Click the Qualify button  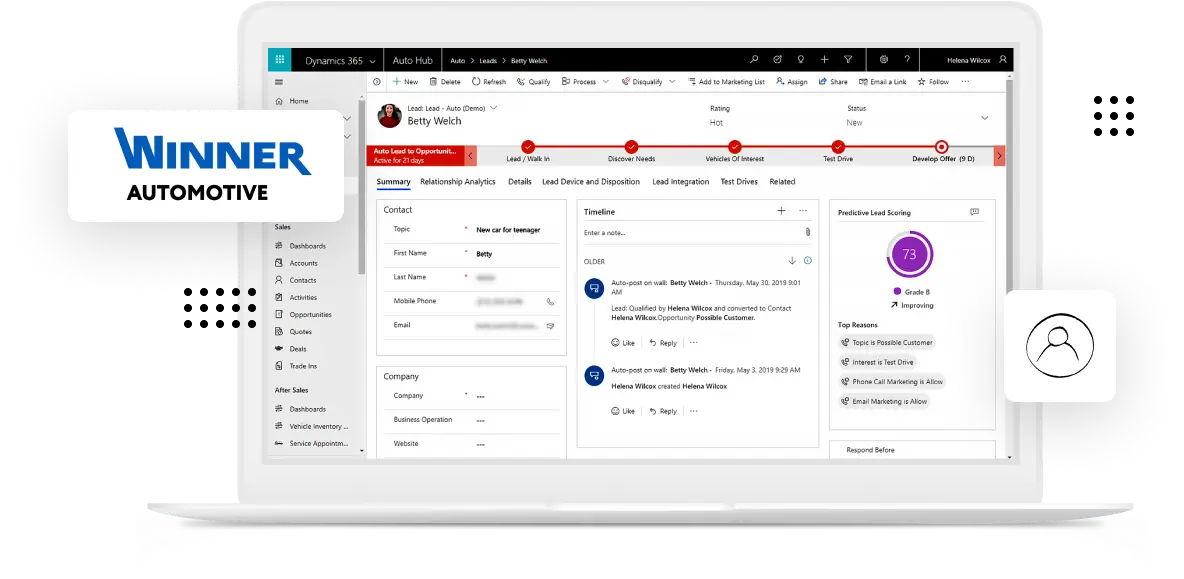pyautogui.click(x=533, y=82)
